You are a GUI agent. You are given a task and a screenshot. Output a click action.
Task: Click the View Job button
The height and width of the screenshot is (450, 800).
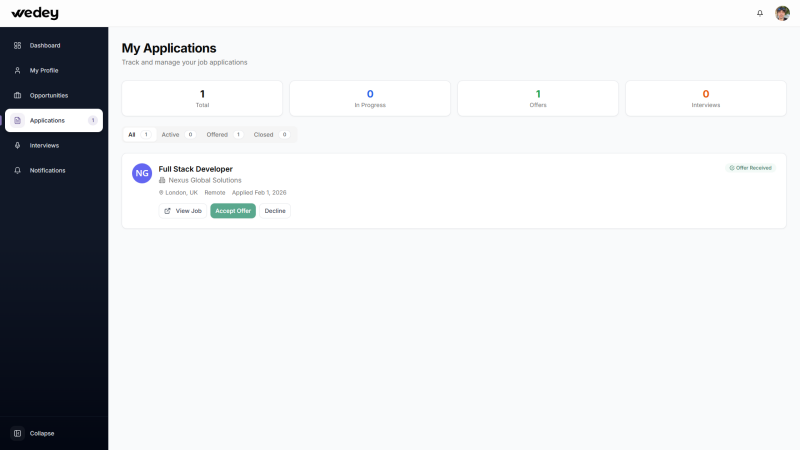coord(183,211)
